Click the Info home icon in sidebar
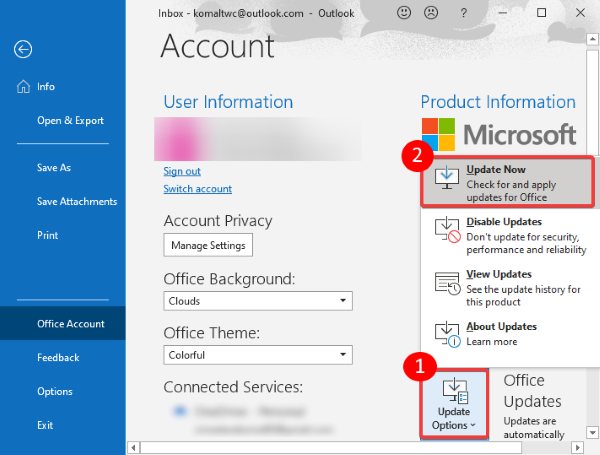The image size is (600, 455). click(x=23, y=86)
